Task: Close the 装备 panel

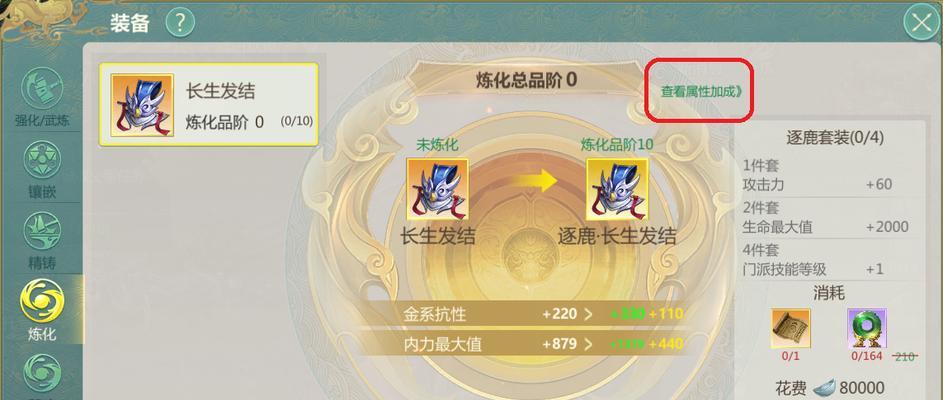Action: 921,23
